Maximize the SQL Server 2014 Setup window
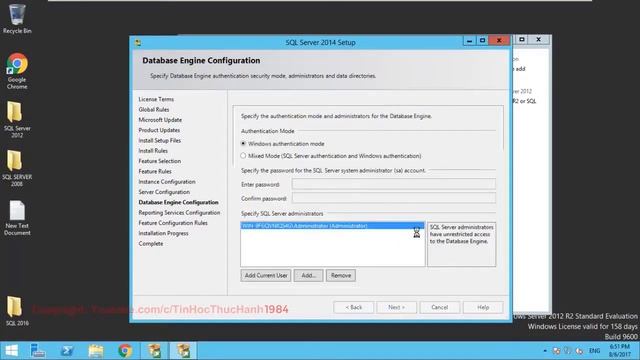Screen dimensions: 640x360 482,40
